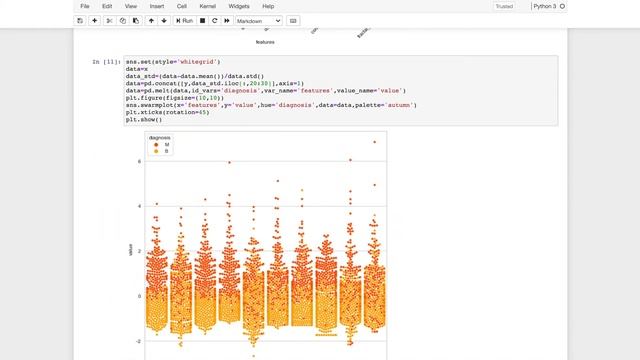Open the Help menu
This screenshot has height=360, width=640.
pyautogui.click(x=268, y=6)
